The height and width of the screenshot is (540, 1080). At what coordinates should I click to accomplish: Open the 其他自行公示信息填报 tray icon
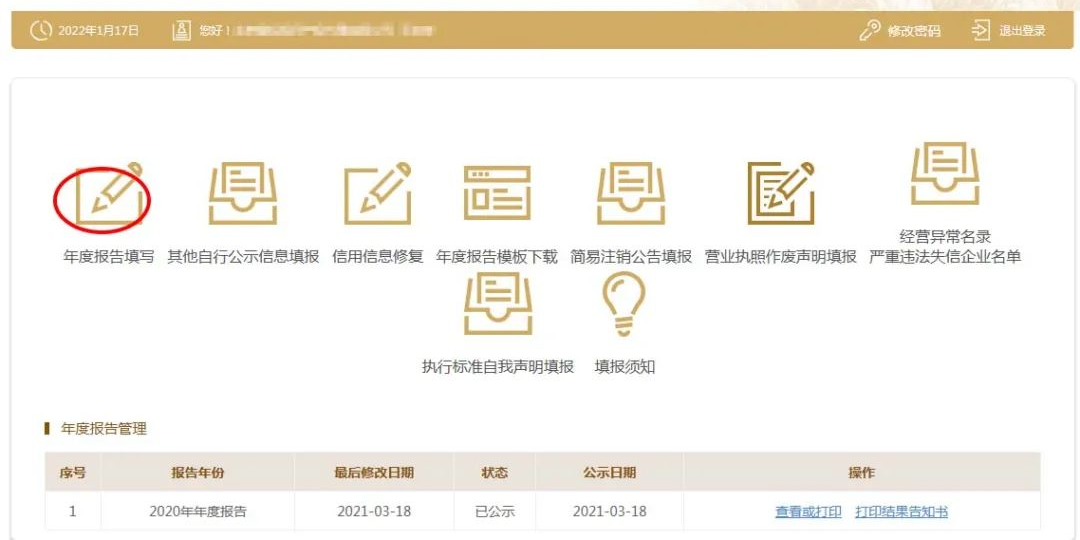(243, 194)
